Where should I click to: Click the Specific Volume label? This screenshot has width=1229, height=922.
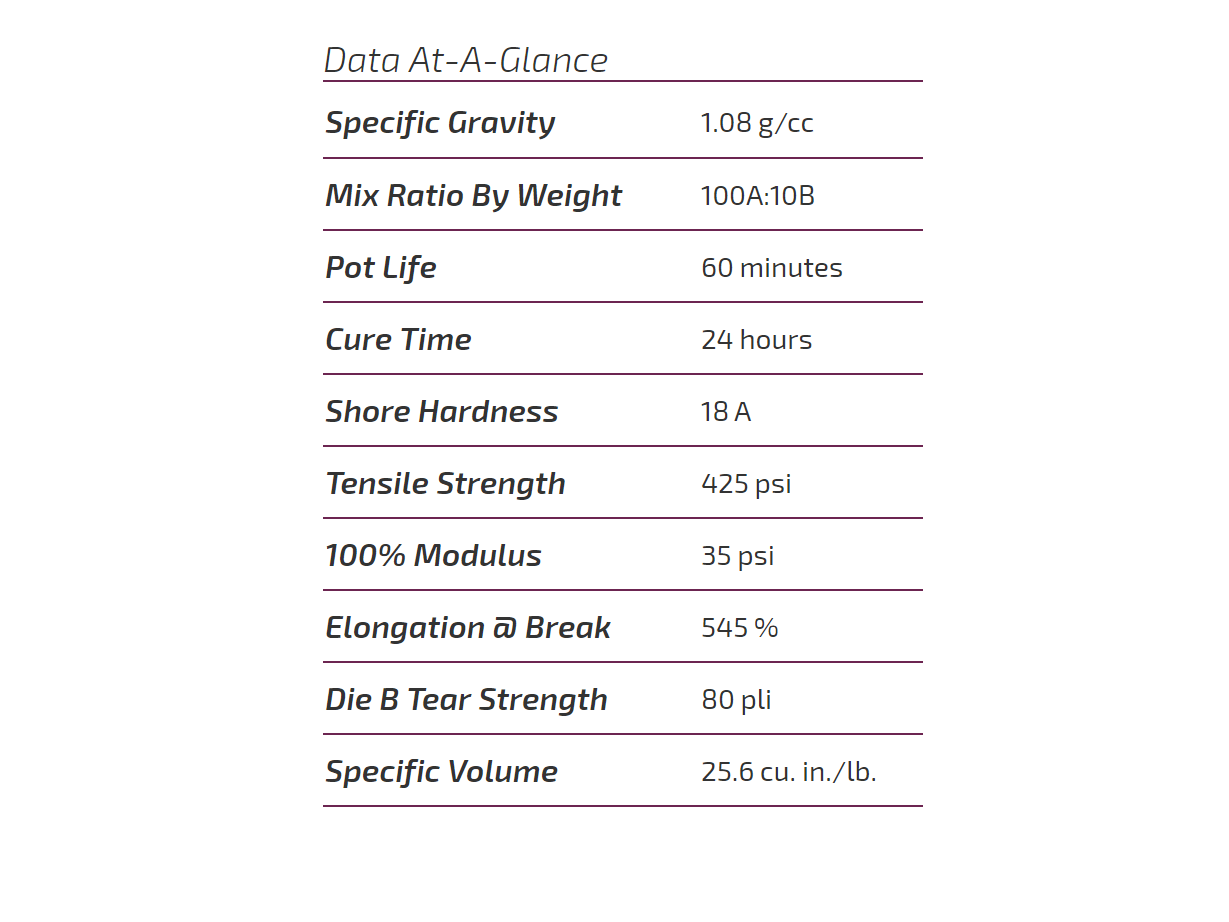[441, 772]
